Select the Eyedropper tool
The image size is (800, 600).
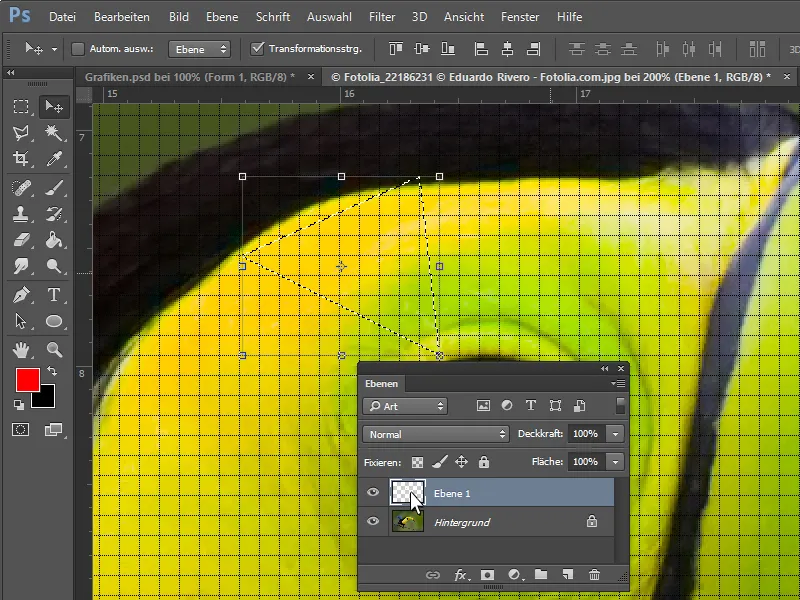(x=55, y=160)
